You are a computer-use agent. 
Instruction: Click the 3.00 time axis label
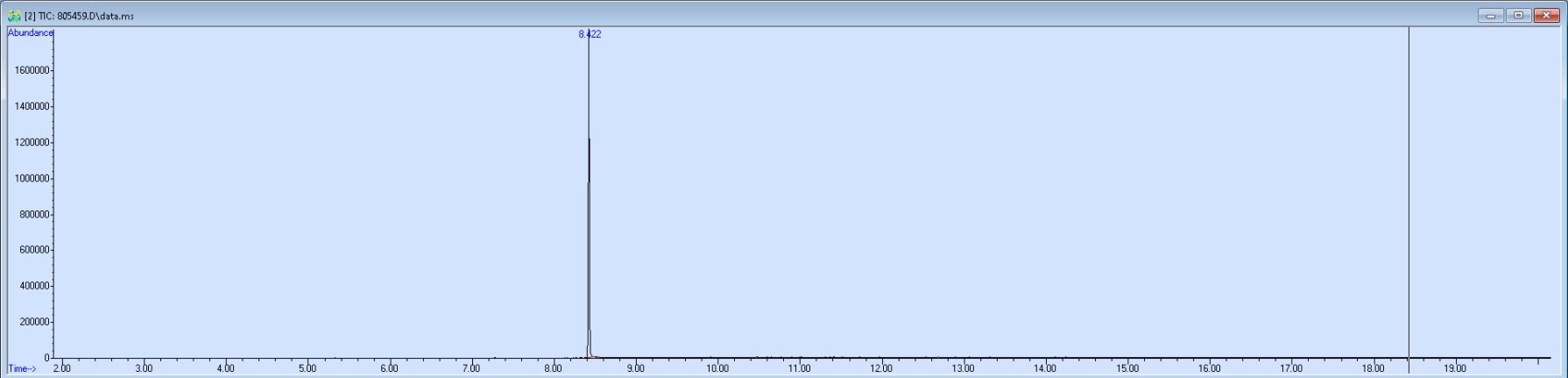144,368
